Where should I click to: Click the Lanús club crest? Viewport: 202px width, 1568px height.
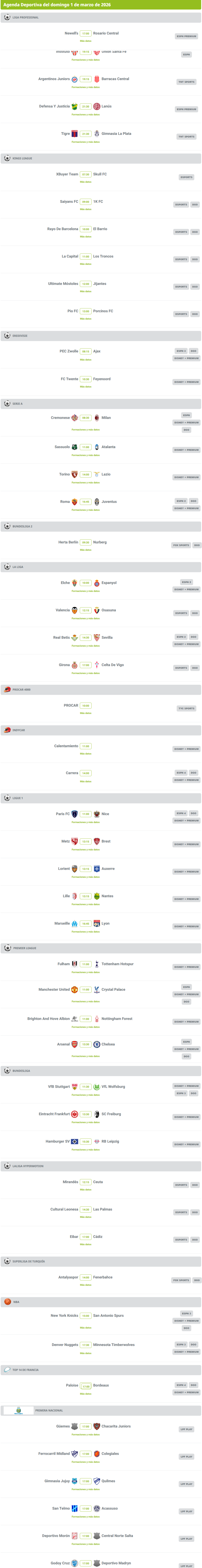tap(97, 107)
